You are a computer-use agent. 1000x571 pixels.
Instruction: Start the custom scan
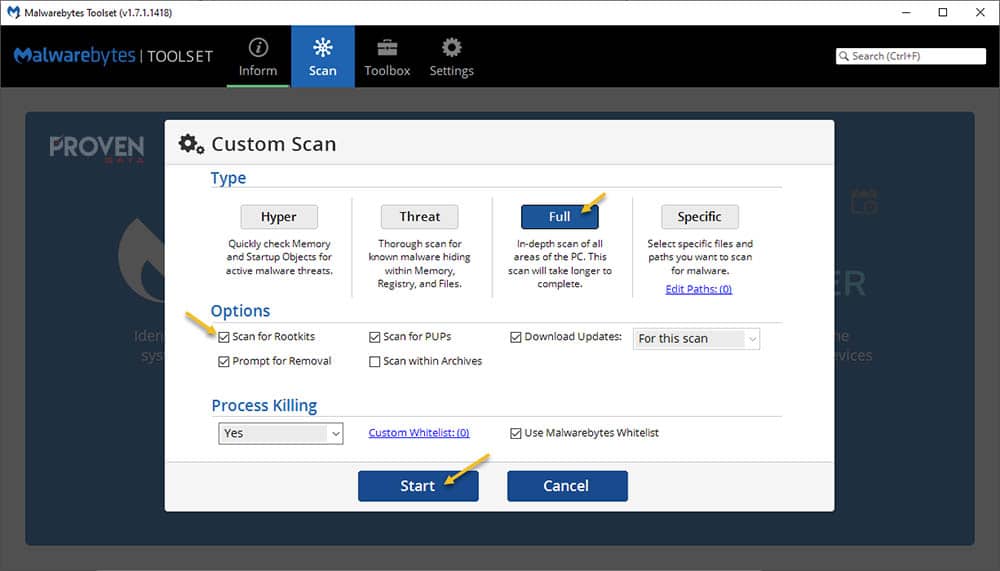pos(418,486)
